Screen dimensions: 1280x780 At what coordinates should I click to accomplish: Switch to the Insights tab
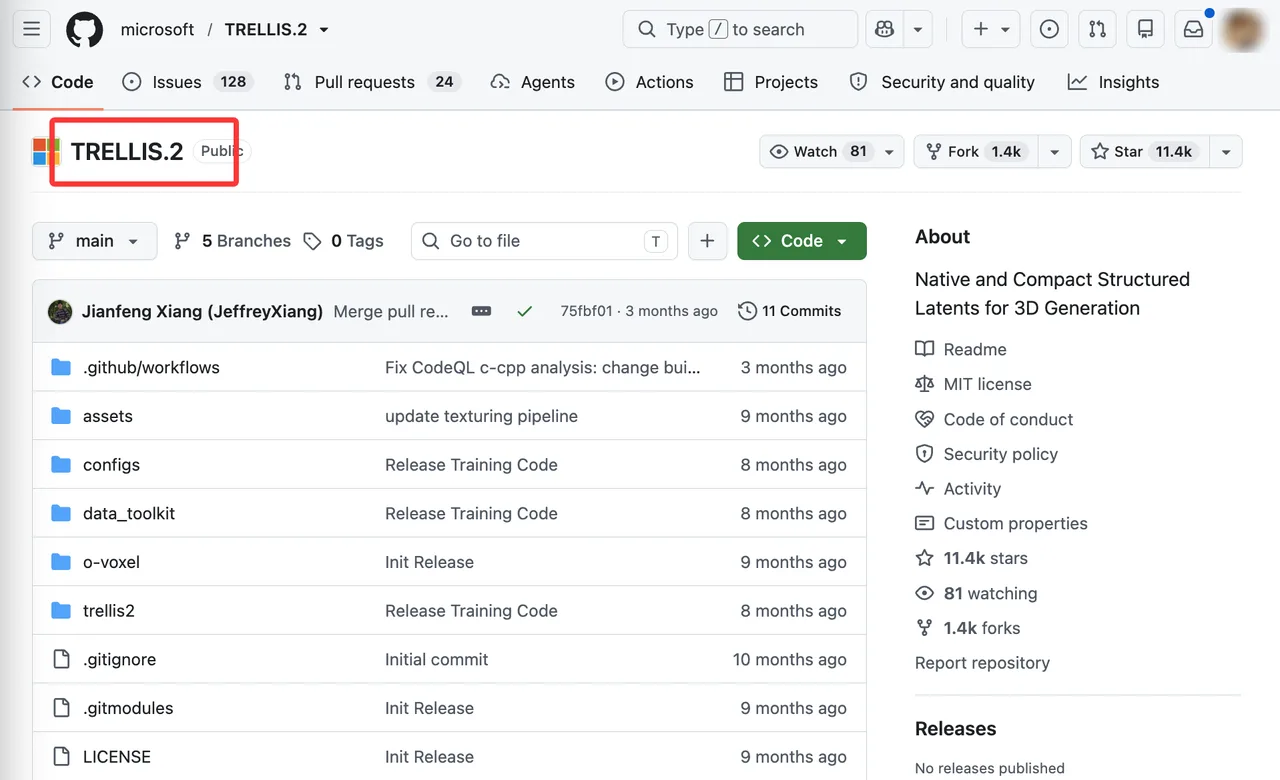click(x=1113, y=82)
